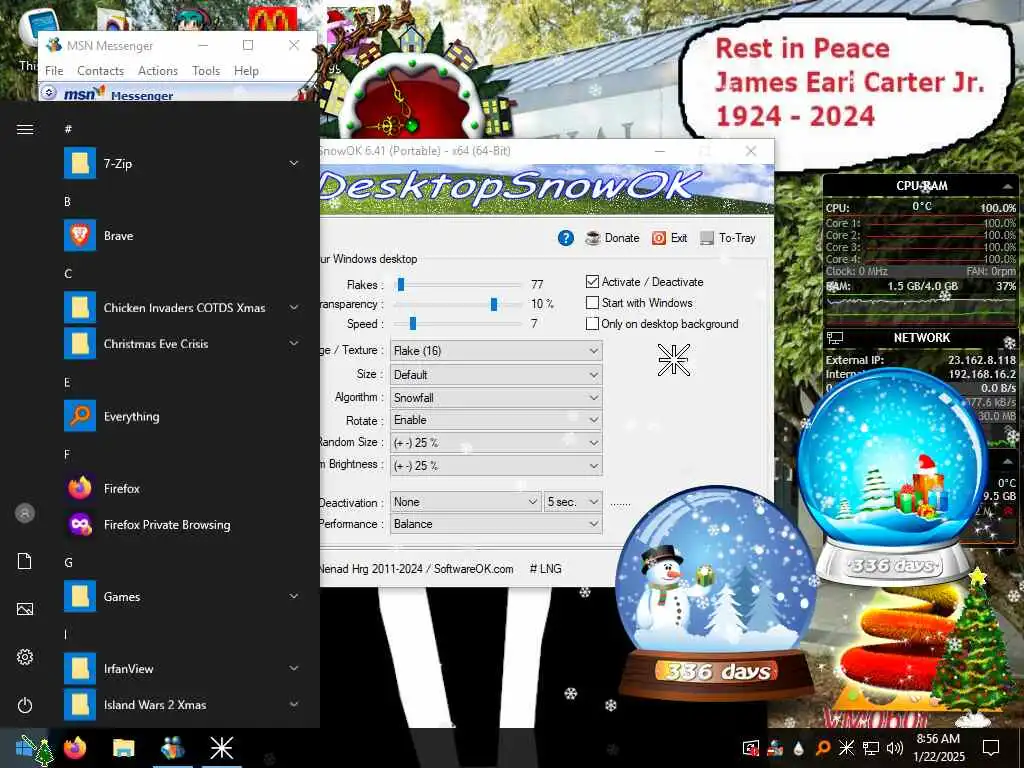Viewport: 1024px width, 768px height.
Task: Open File Explorer from the taskbar
Action: pos(123,748)
